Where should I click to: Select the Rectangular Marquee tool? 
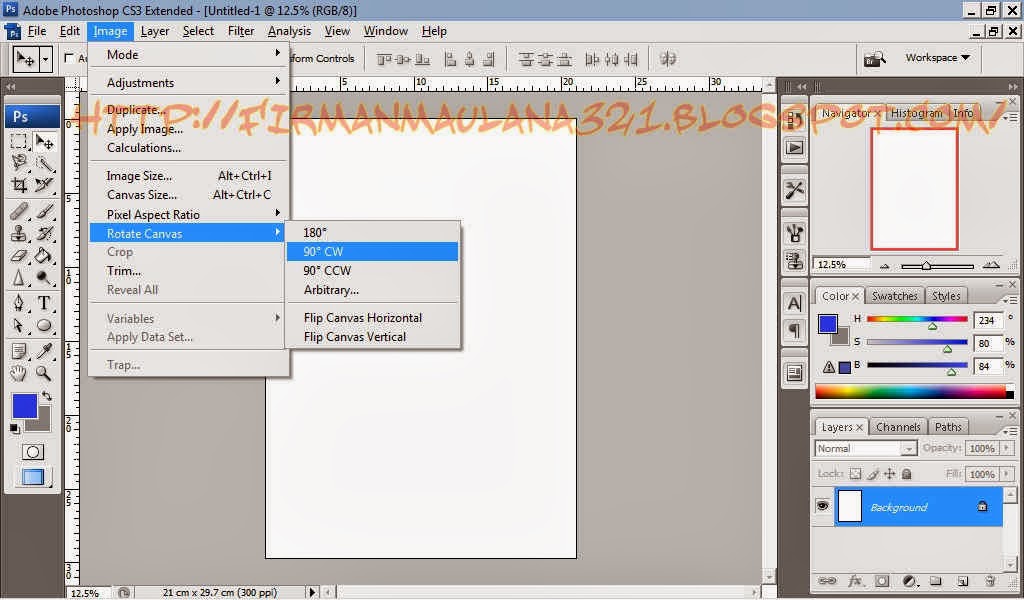tap(19, 141)
